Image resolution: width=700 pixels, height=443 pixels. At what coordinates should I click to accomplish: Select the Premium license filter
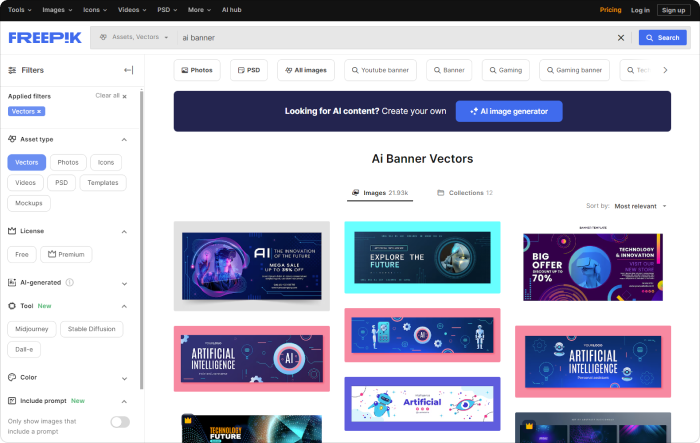pos(66,255)
